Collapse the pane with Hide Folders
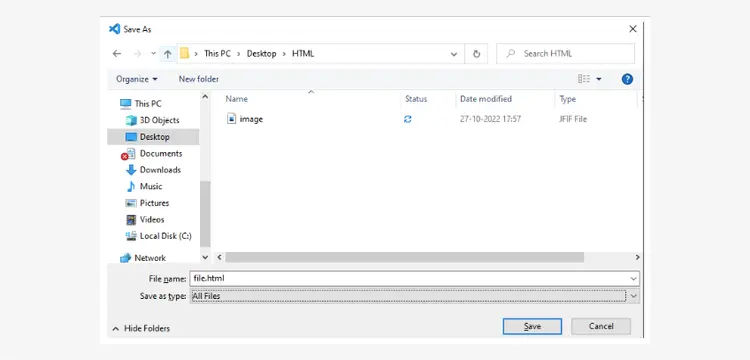Image resolution: width=750 pixels, height=360 pixels. coord(141,328)
